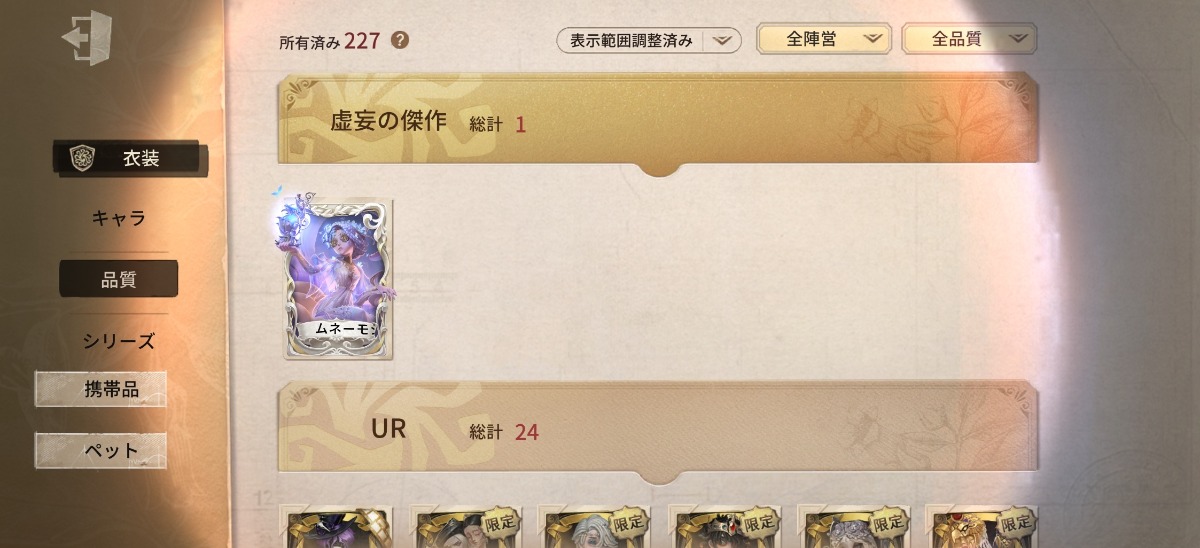Select the ムネーモシュネー costume card
This screenshot has height=548, width=1200.
338,275
